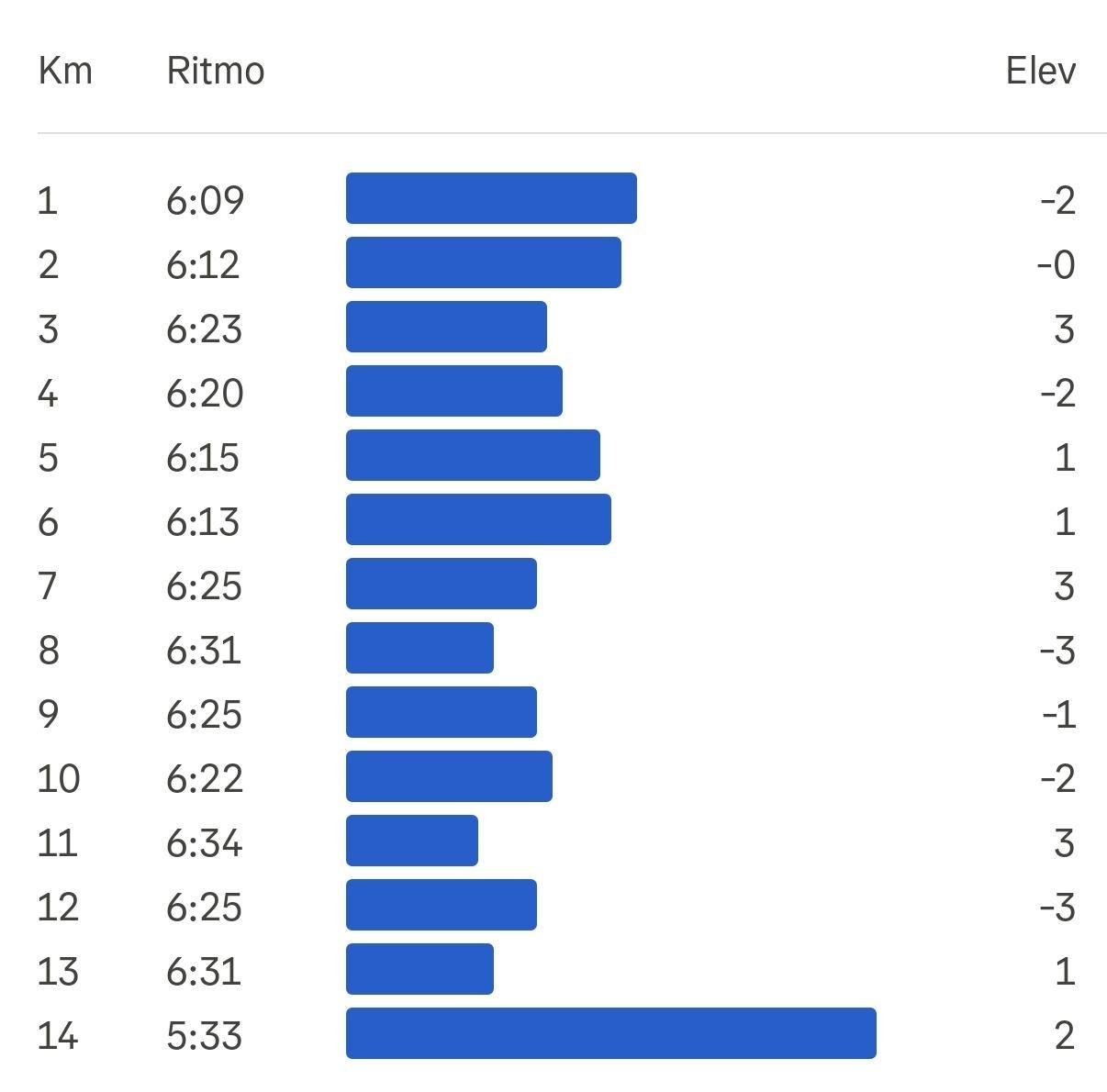1107x1092 pixels.
Task: Select the 6:15 pace bar at km 5
Action: point(473,455)
